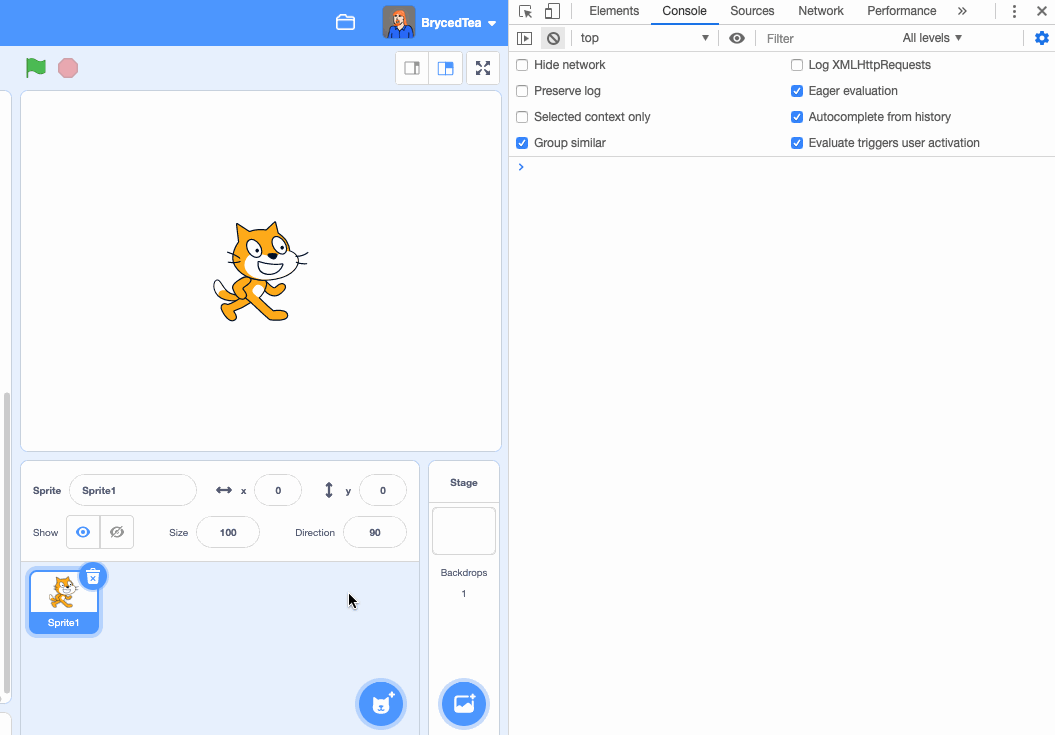Image resolution: width=1055 pixels, height=735 pixels.
Task: Open the My Stuff folder icon
Action: point(345,22)
